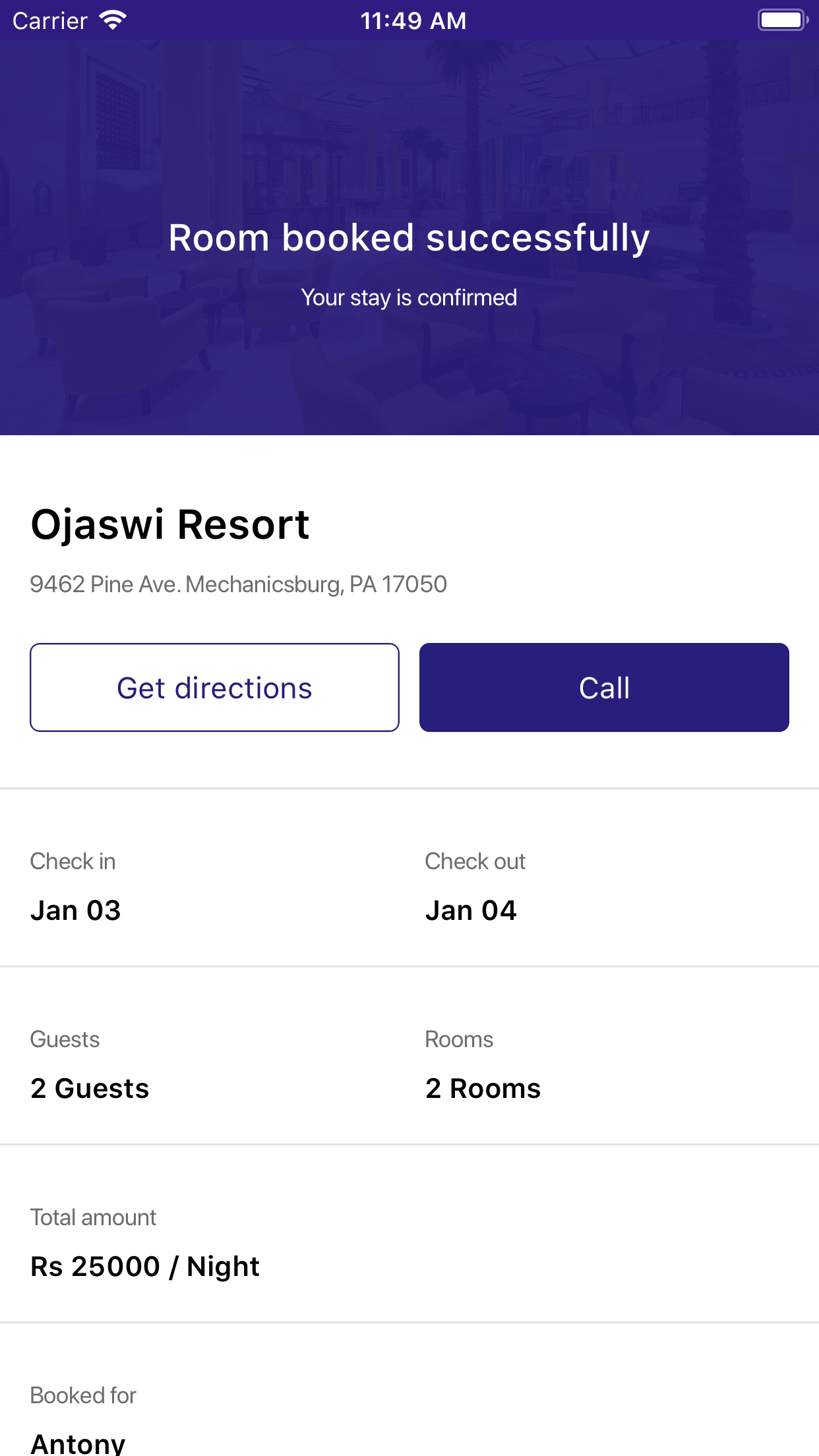
Task: Tap the 11:49 AM clock
Action: [413, 21]
